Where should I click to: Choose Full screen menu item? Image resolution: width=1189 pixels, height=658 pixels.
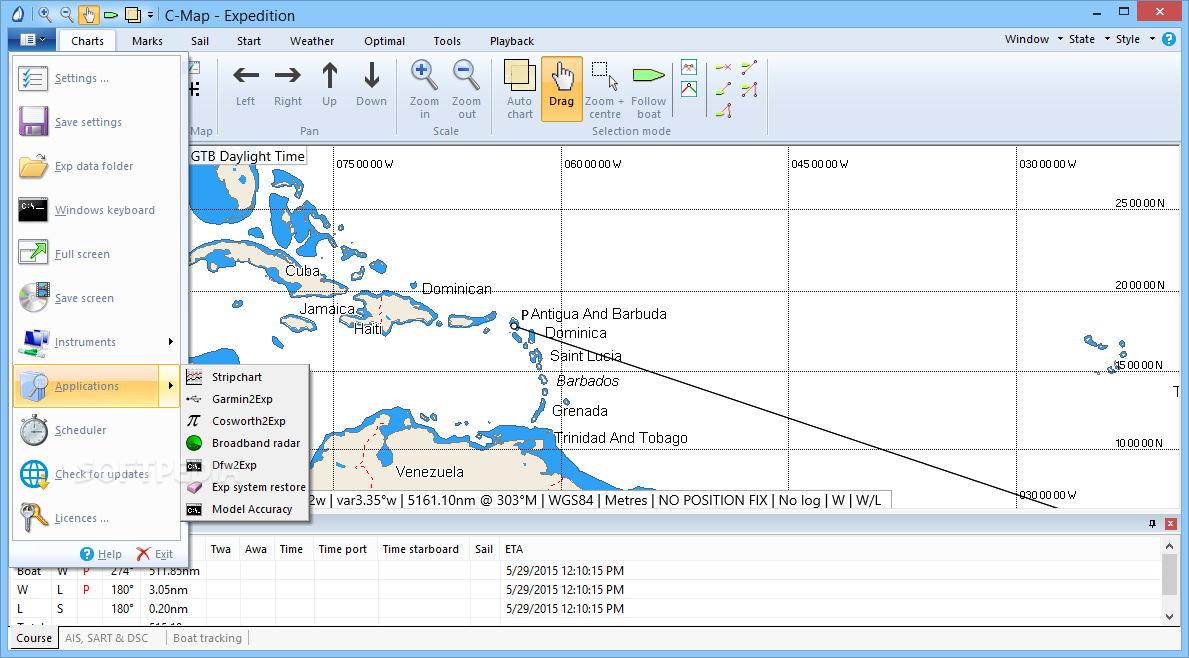point(96,254)
